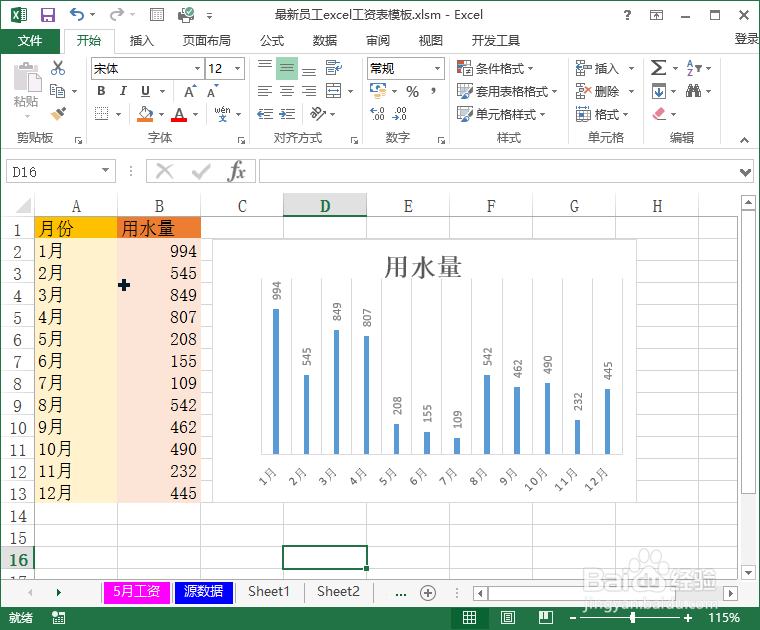Save the workbook with the floppy icon
The width and height of the screenshot is (760, 630).
point(48,15)
